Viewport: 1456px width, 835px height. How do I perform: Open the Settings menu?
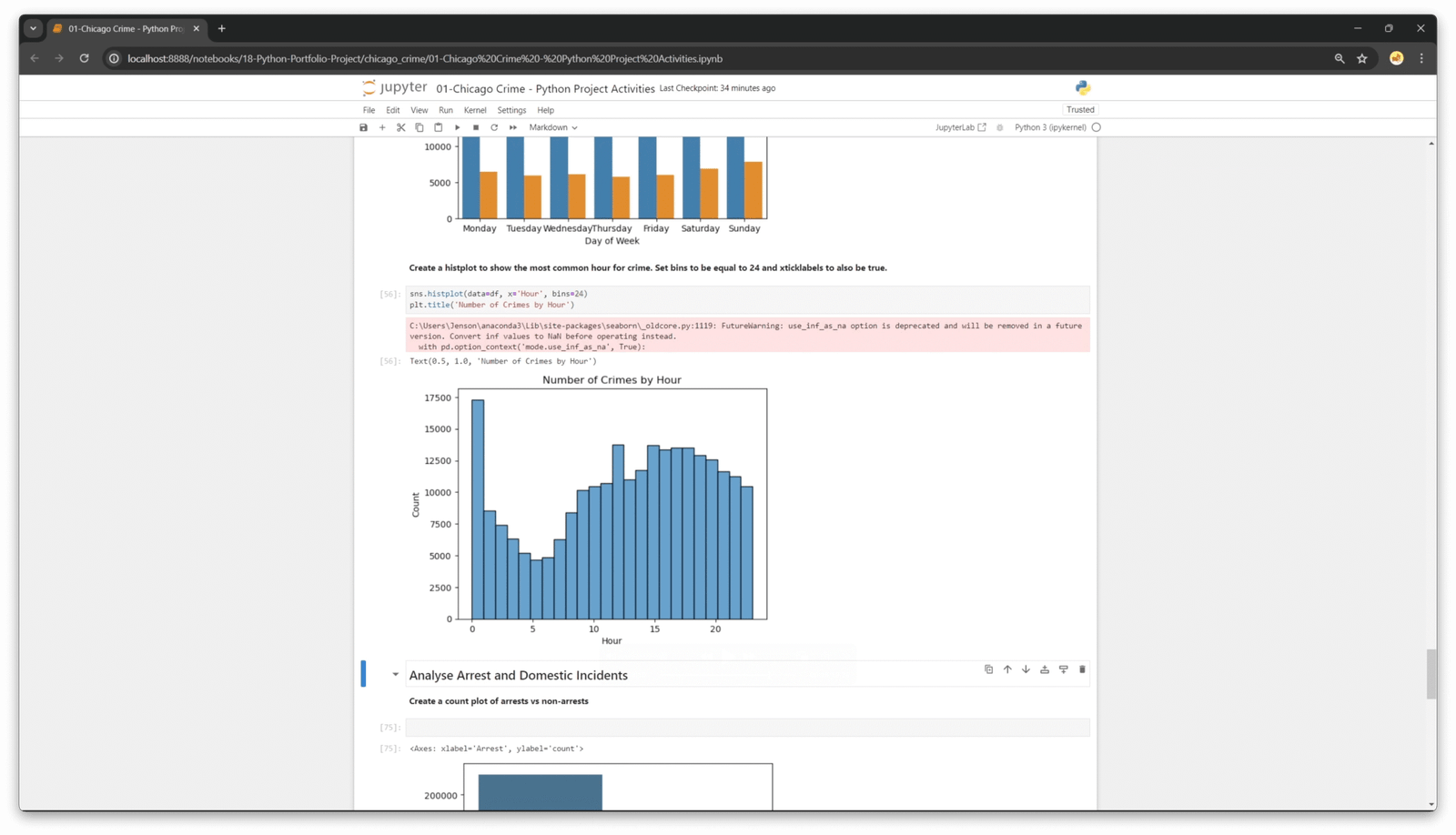click(511, 110)
